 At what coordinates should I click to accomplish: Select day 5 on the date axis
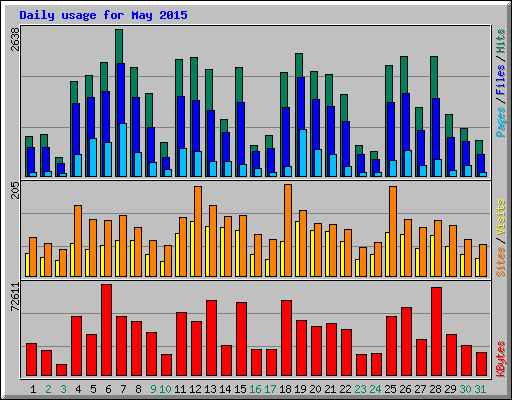pyautogui.click(x=93, y=389)
